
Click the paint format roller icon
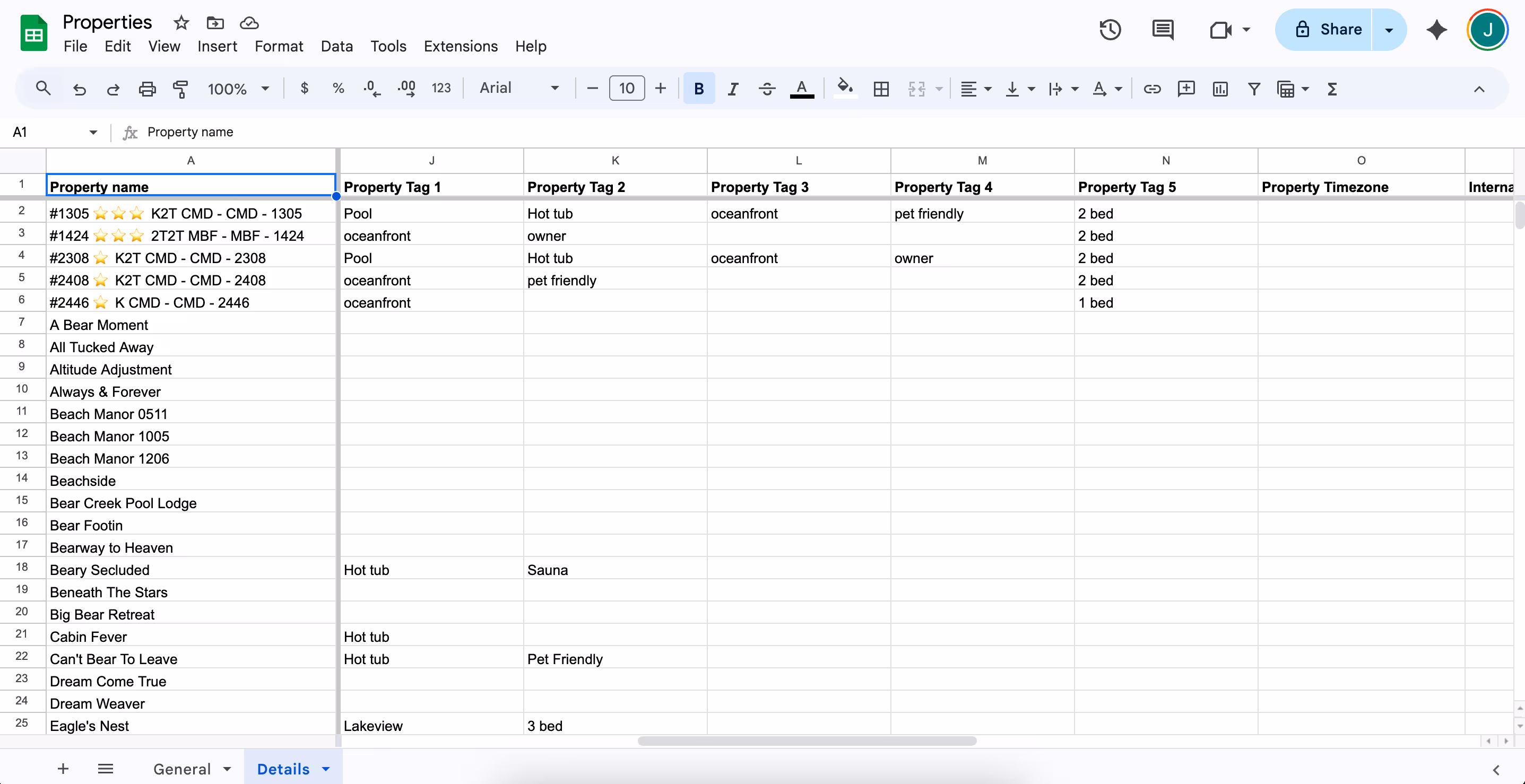(180, 89)
